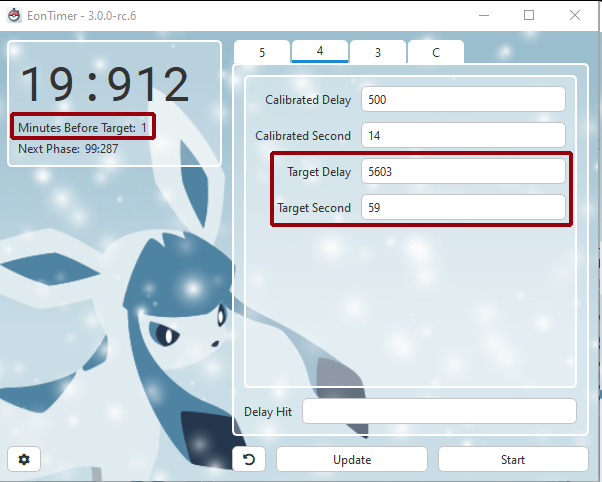
Task: Switch to the Gen 5 tab
Action: tap(262, 52)
